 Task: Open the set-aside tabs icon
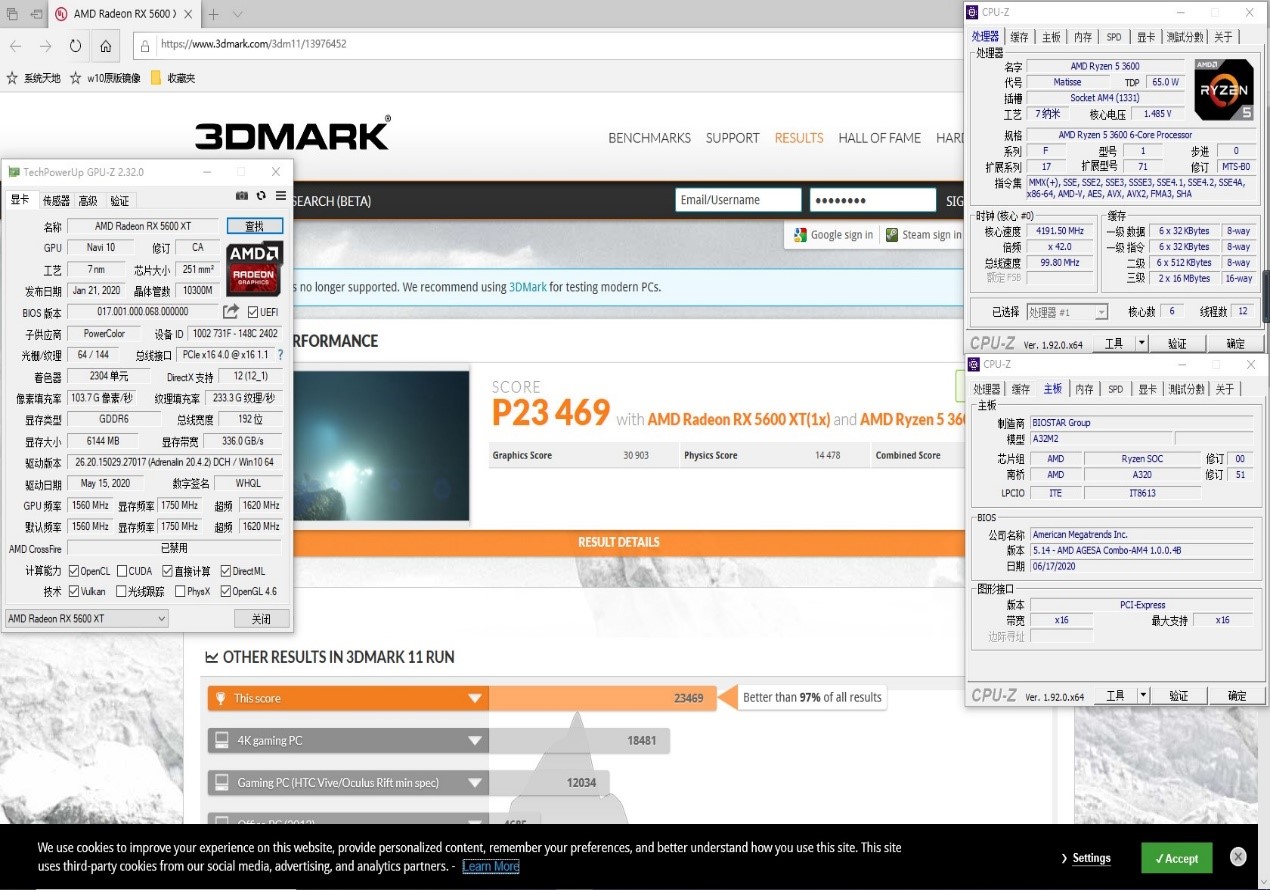click(x=12, y=14)
